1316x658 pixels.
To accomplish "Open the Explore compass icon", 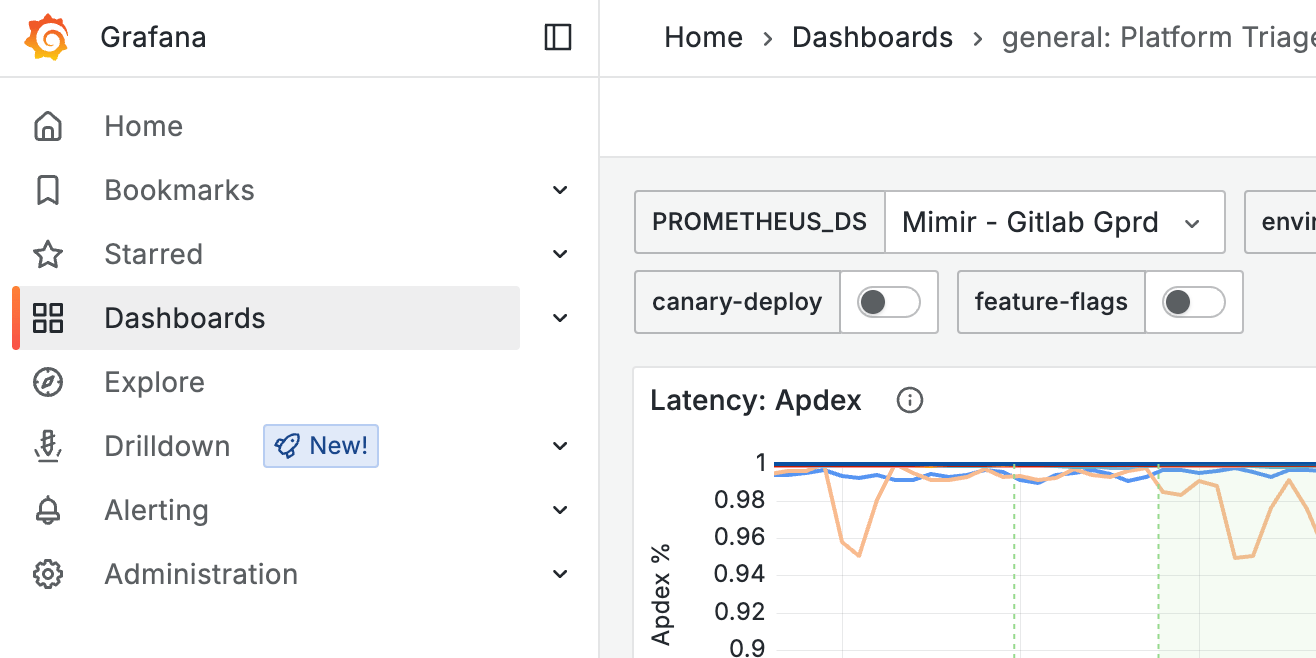I will point(47,382).
